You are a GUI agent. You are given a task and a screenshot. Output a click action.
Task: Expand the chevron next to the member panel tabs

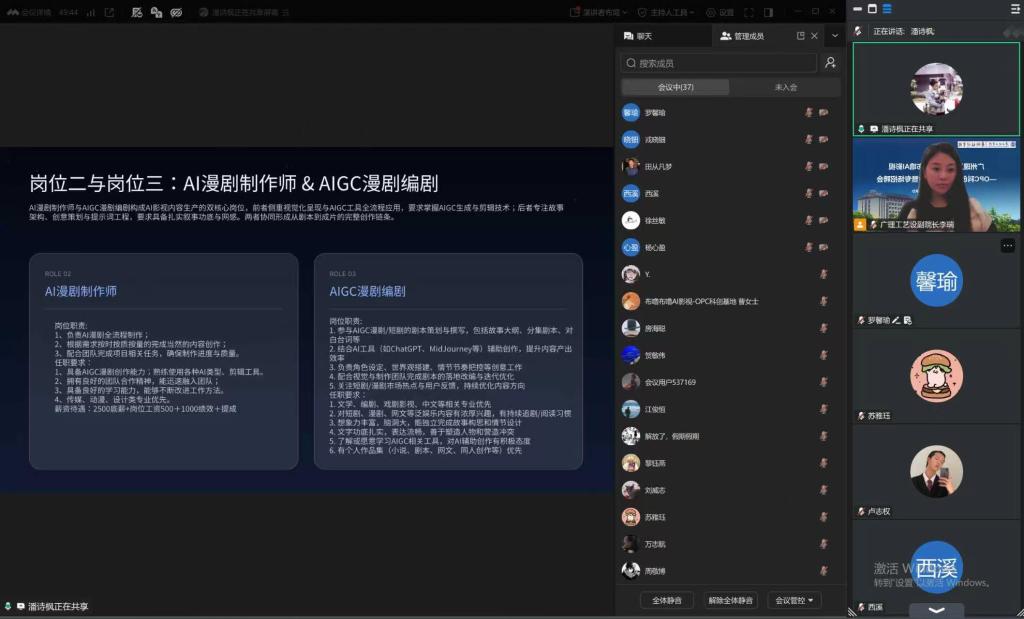[x=835, y=36]
